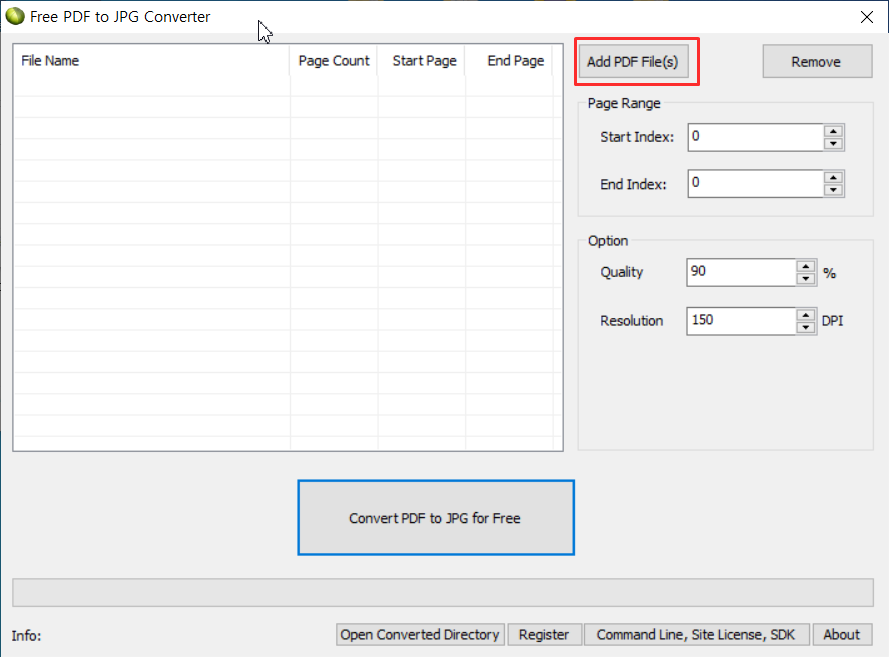Open Command Line, Site License, SDK info
The image size is (889, 657).
tap(696, 634)
